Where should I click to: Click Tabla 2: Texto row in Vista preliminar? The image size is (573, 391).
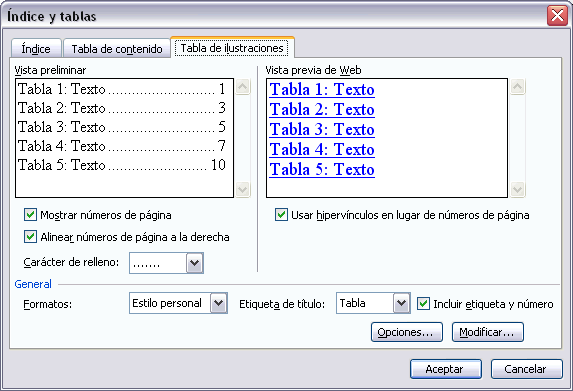pos(122,108)
